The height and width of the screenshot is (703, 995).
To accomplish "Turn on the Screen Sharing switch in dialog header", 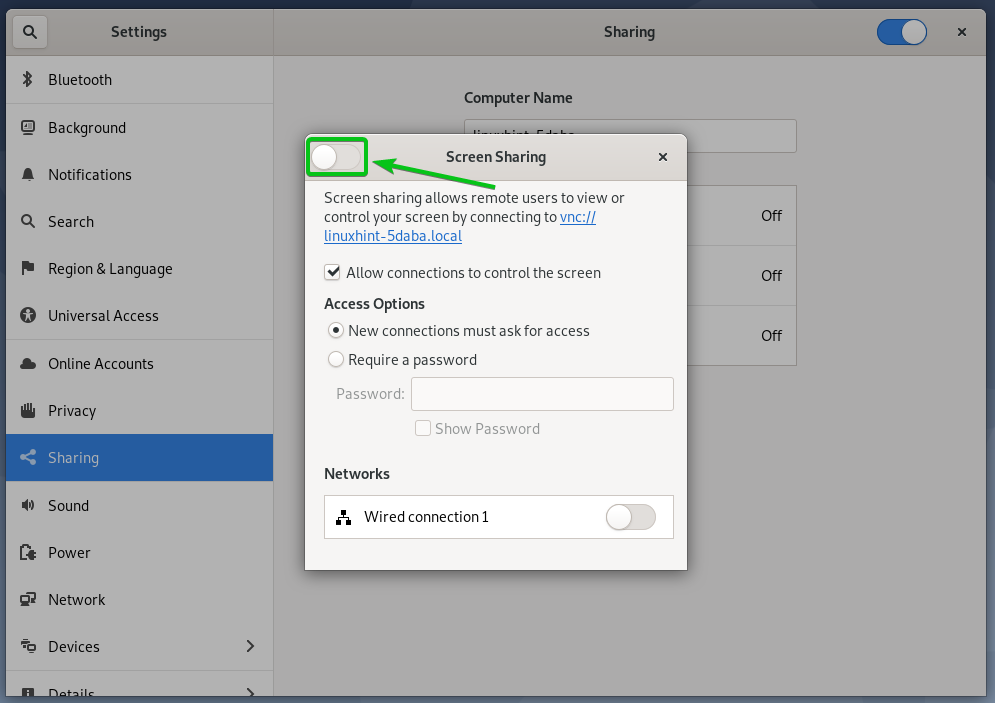I will coord(336,157).
